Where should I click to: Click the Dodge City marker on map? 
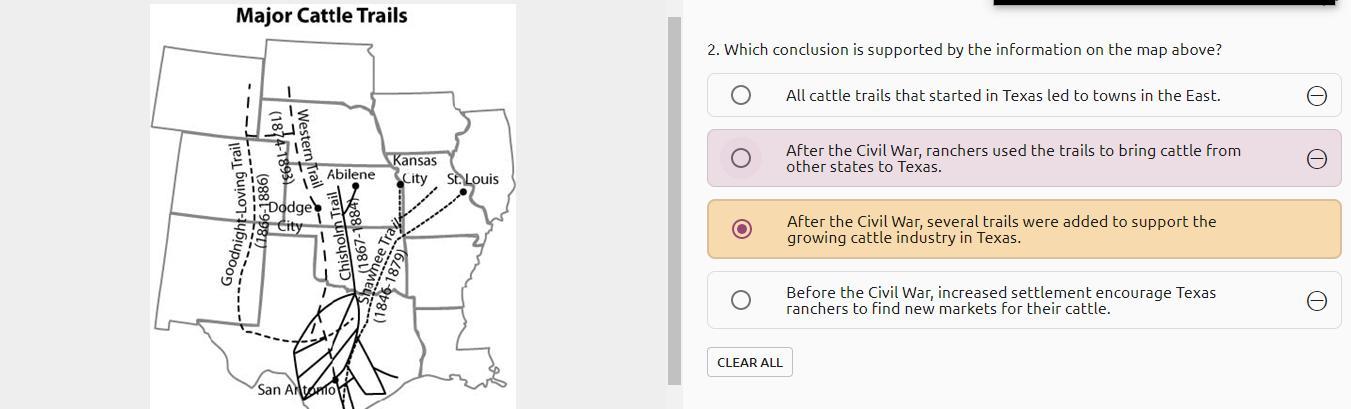tap(318, 208)
